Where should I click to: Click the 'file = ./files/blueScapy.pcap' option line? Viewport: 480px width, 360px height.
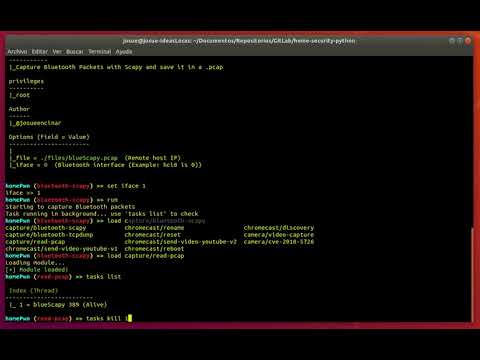point(95,158)
